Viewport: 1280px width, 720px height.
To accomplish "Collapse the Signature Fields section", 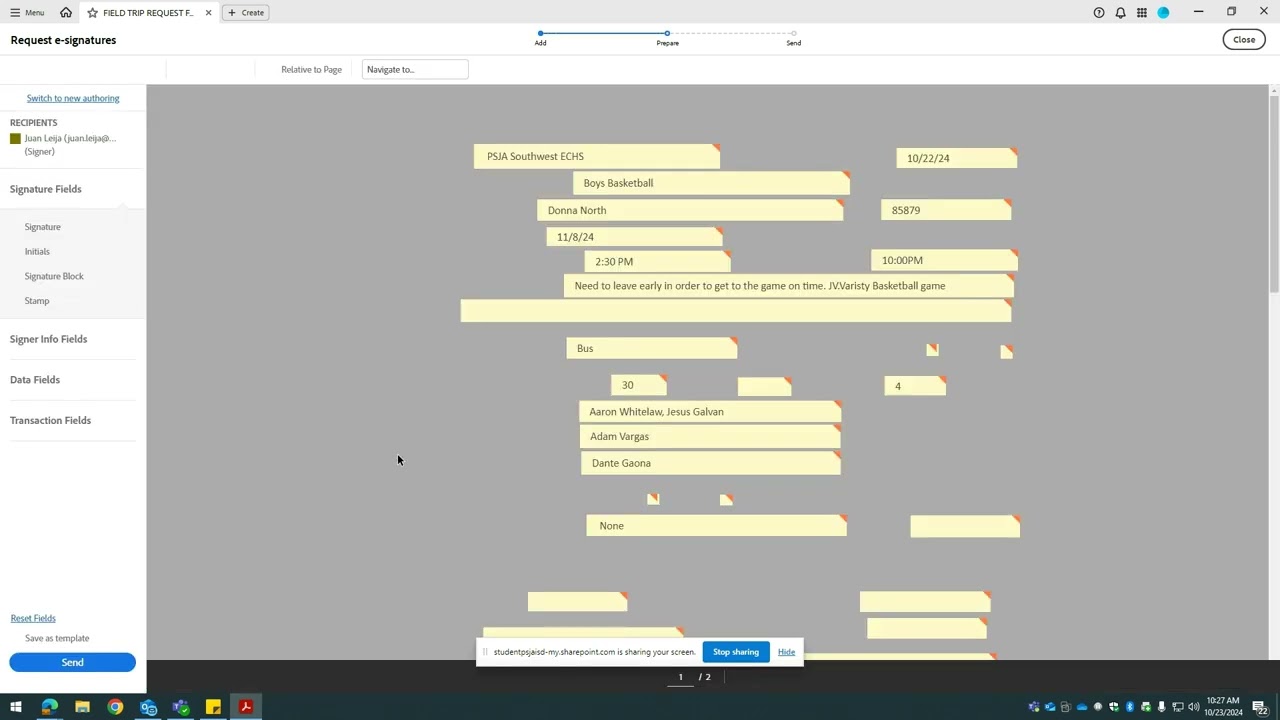I will point(46,189).
